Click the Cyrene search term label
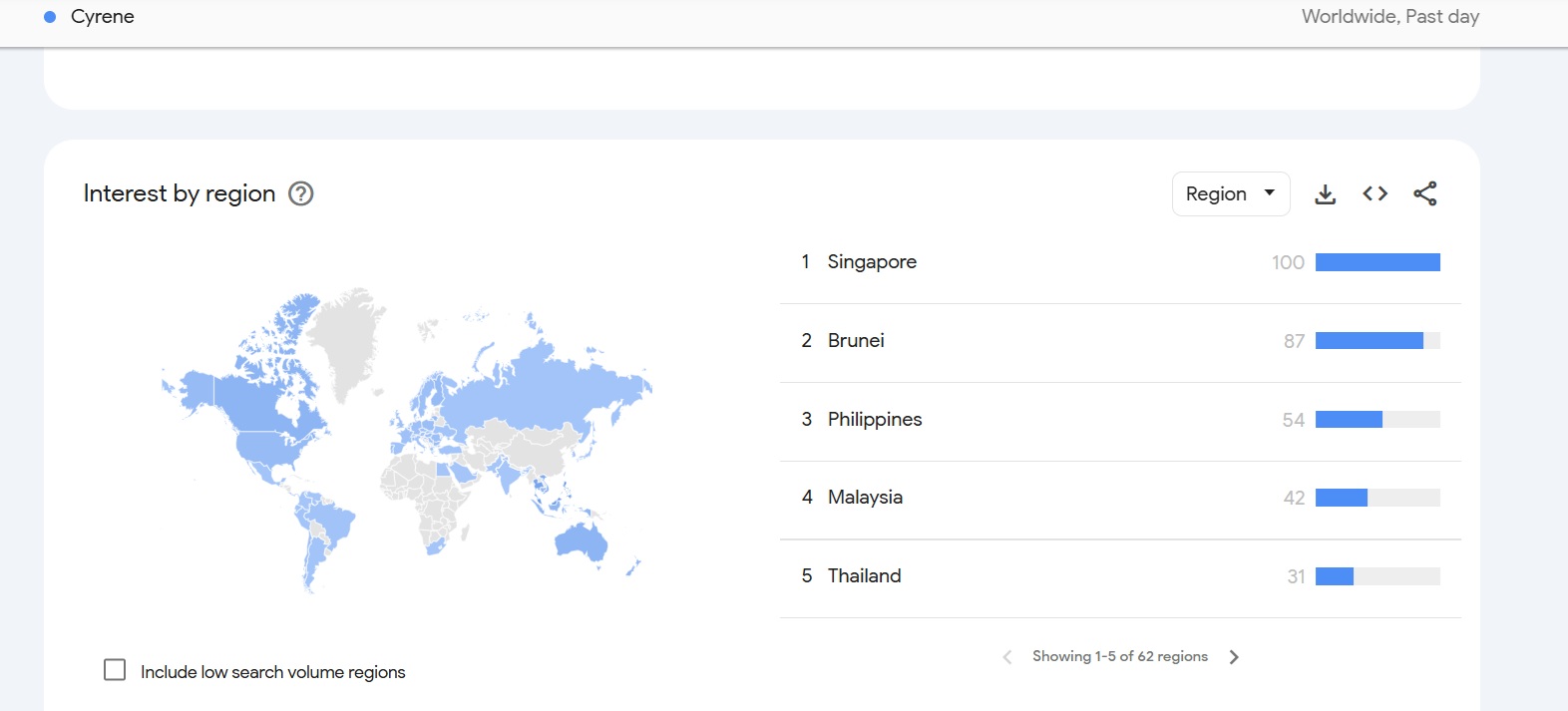 tap(103, 17)
